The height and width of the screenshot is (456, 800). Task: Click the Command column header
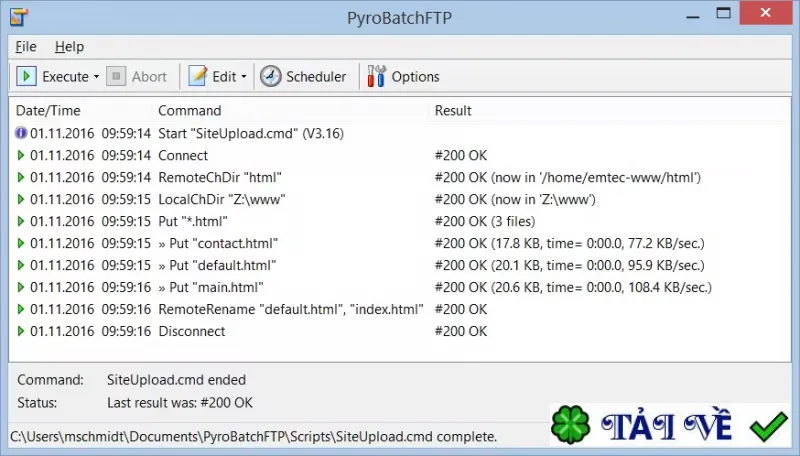pyautogui.click(x=189, y=111)
